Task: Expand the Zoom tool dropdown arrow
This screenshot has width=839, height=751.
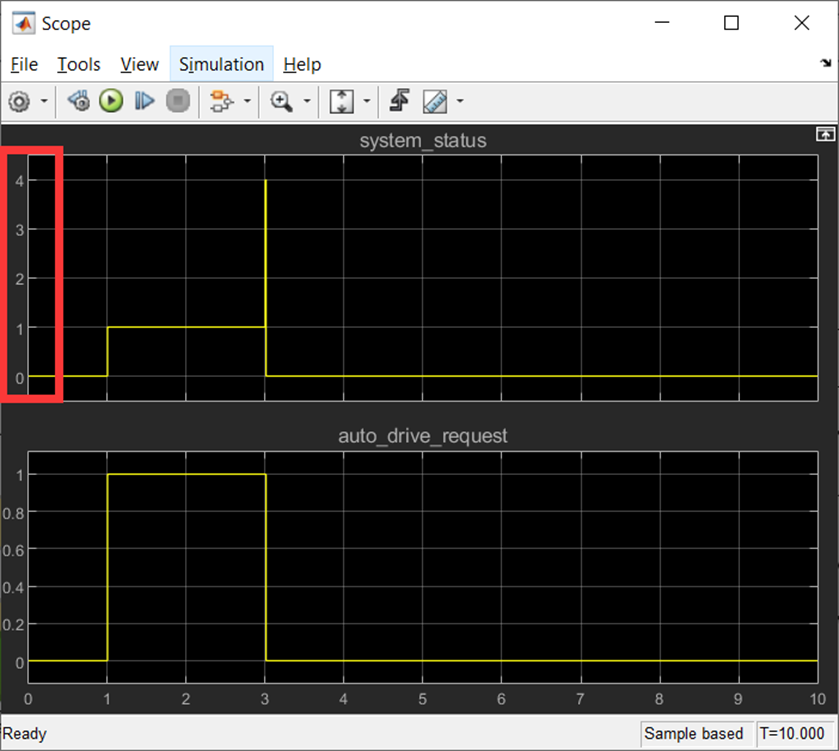Action: [x=307, y=101]
